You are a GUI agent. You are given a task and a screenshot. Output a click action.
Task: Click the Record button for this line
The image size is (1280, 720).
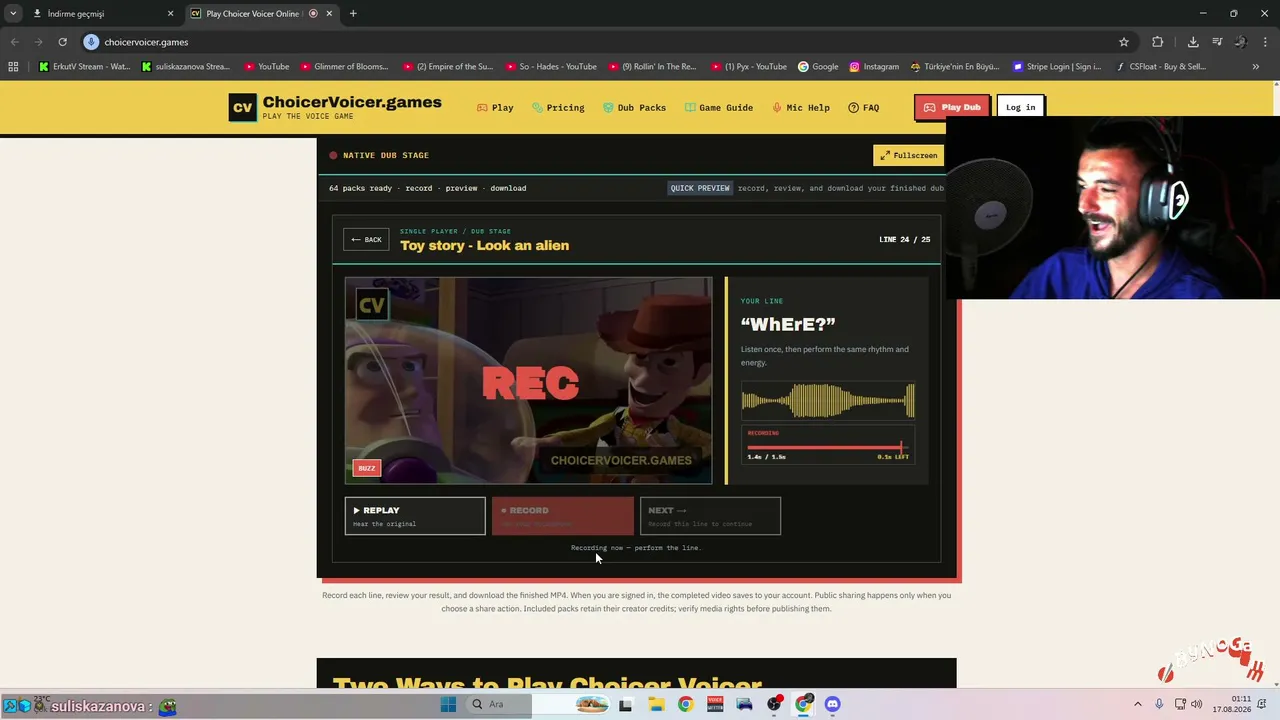click(x=562, y=516)
